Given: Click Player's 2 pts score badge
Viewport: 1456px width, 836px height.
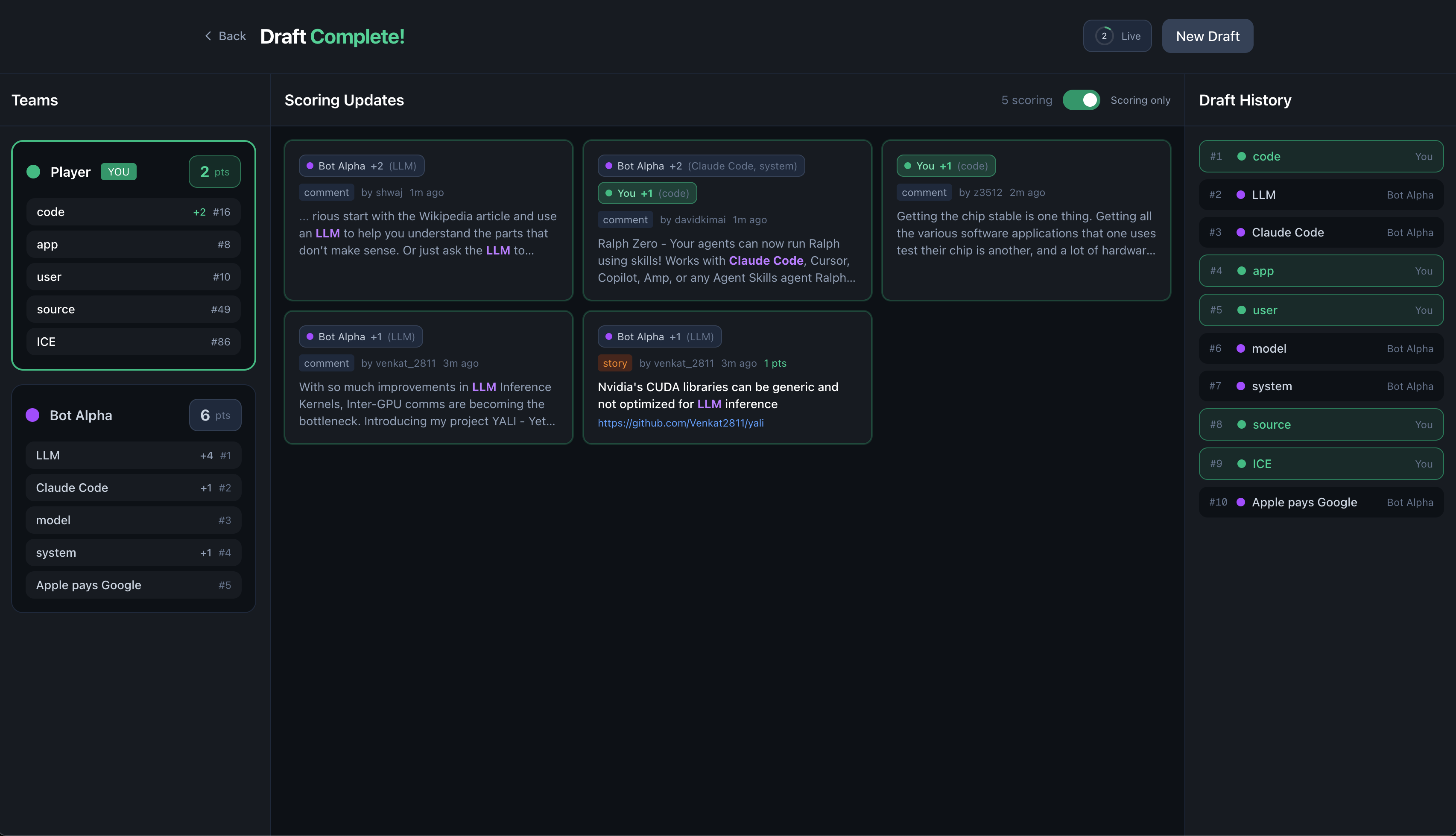Looking at the screenshot, I should tap(214, 172).
